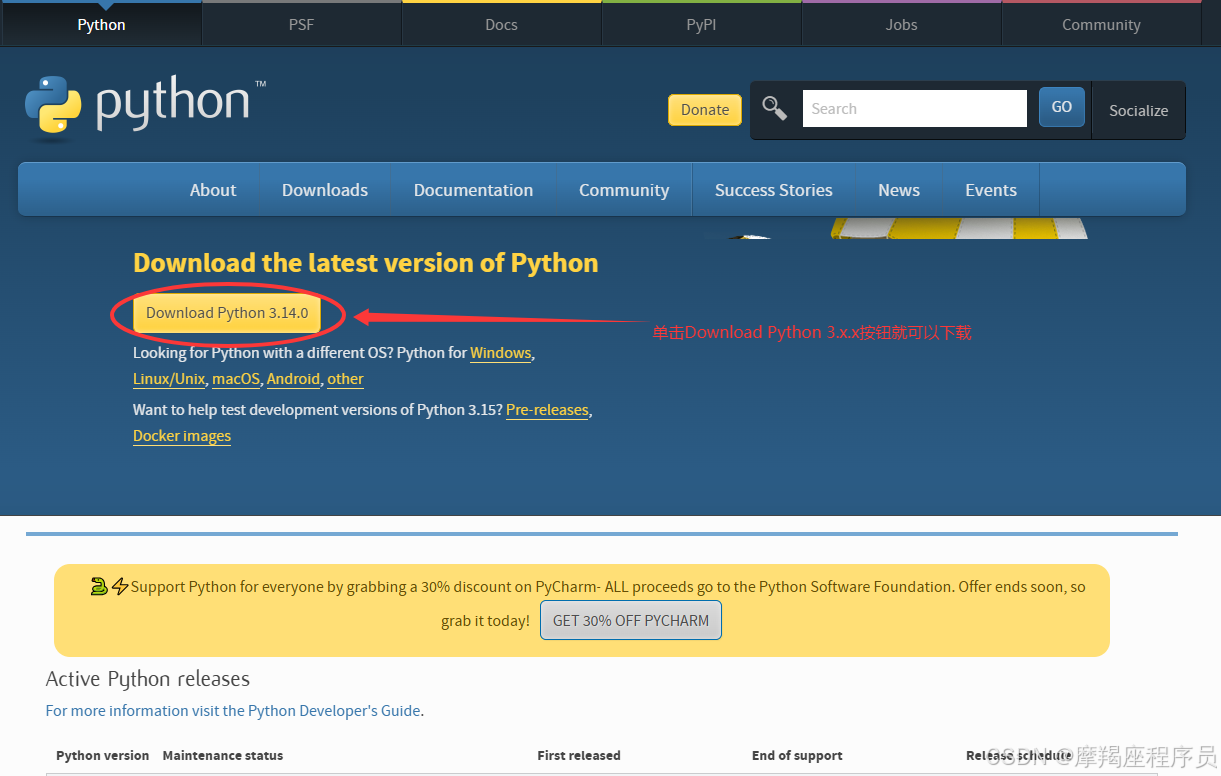1221x776 pixels.
Task: Click the Download Python 3.14.0 button
Action: click(x=227, y=313)
